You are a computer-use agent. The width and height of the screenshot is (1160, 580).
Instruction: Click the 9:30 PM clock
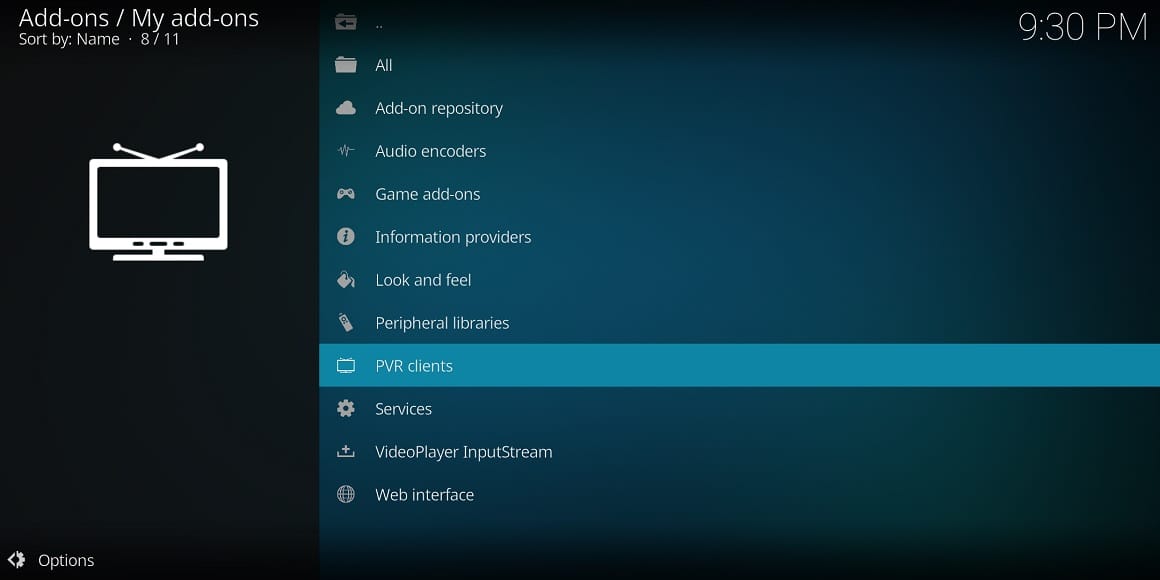pos(1082,27)
